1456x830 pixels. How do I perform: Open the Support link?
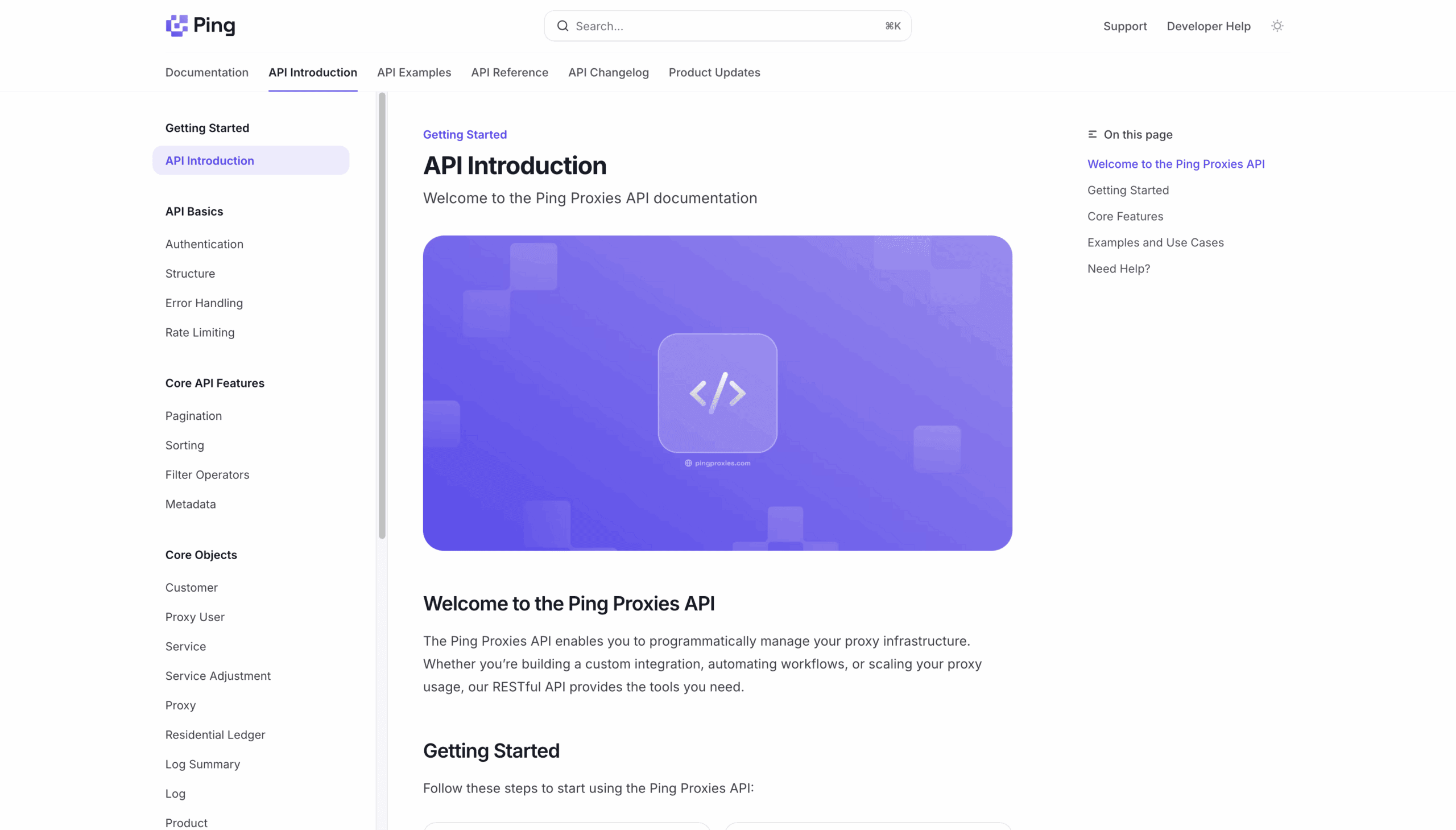1124,26
